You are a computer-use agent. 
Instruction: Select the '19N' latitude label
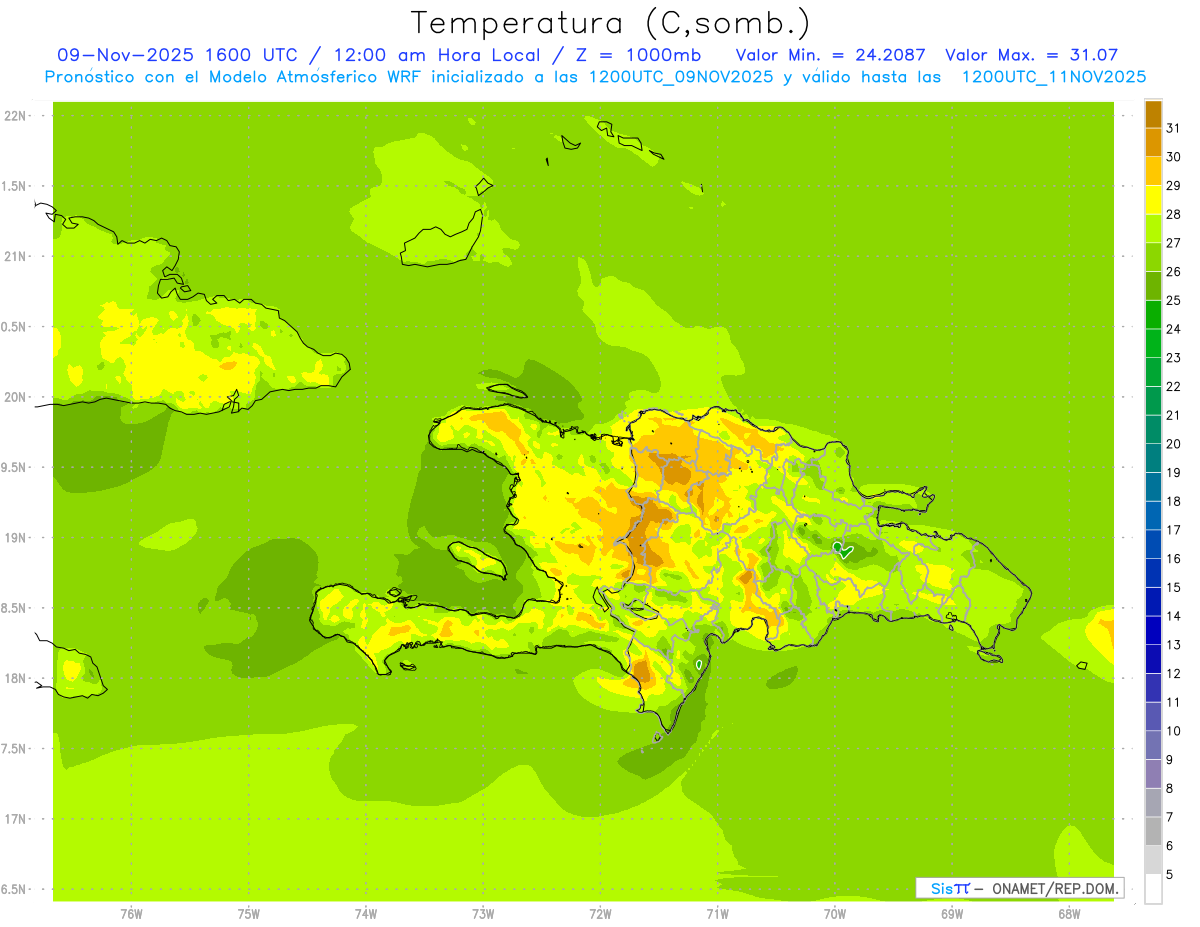pos(14,538)
